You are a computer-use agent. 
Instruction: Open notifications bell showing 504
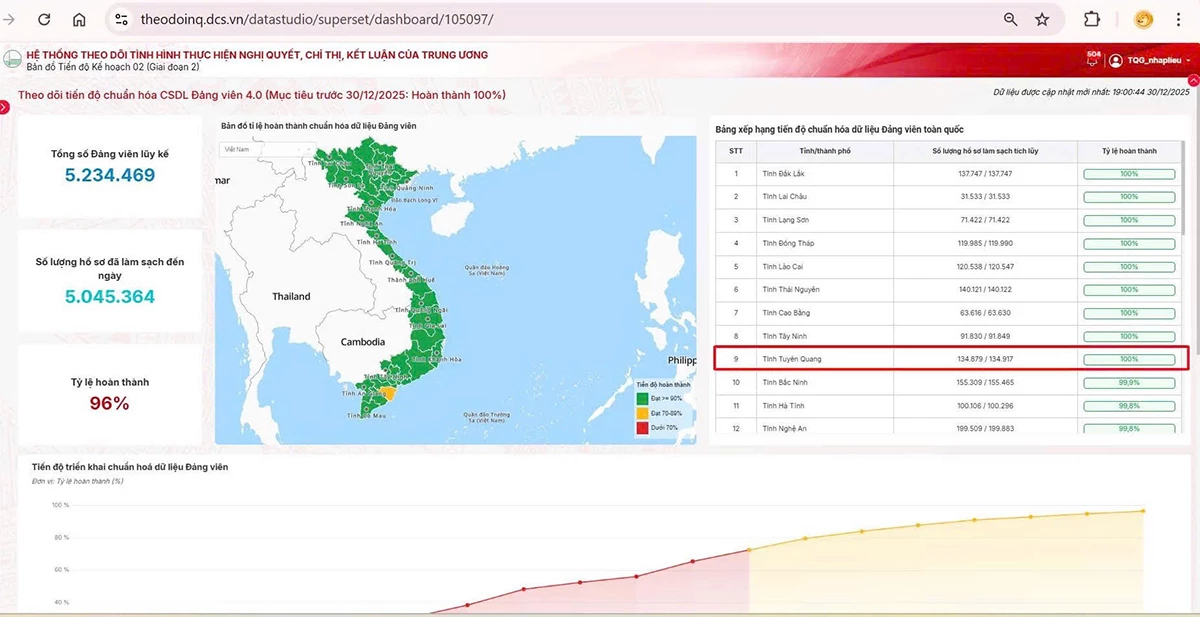coord(1093,60)
